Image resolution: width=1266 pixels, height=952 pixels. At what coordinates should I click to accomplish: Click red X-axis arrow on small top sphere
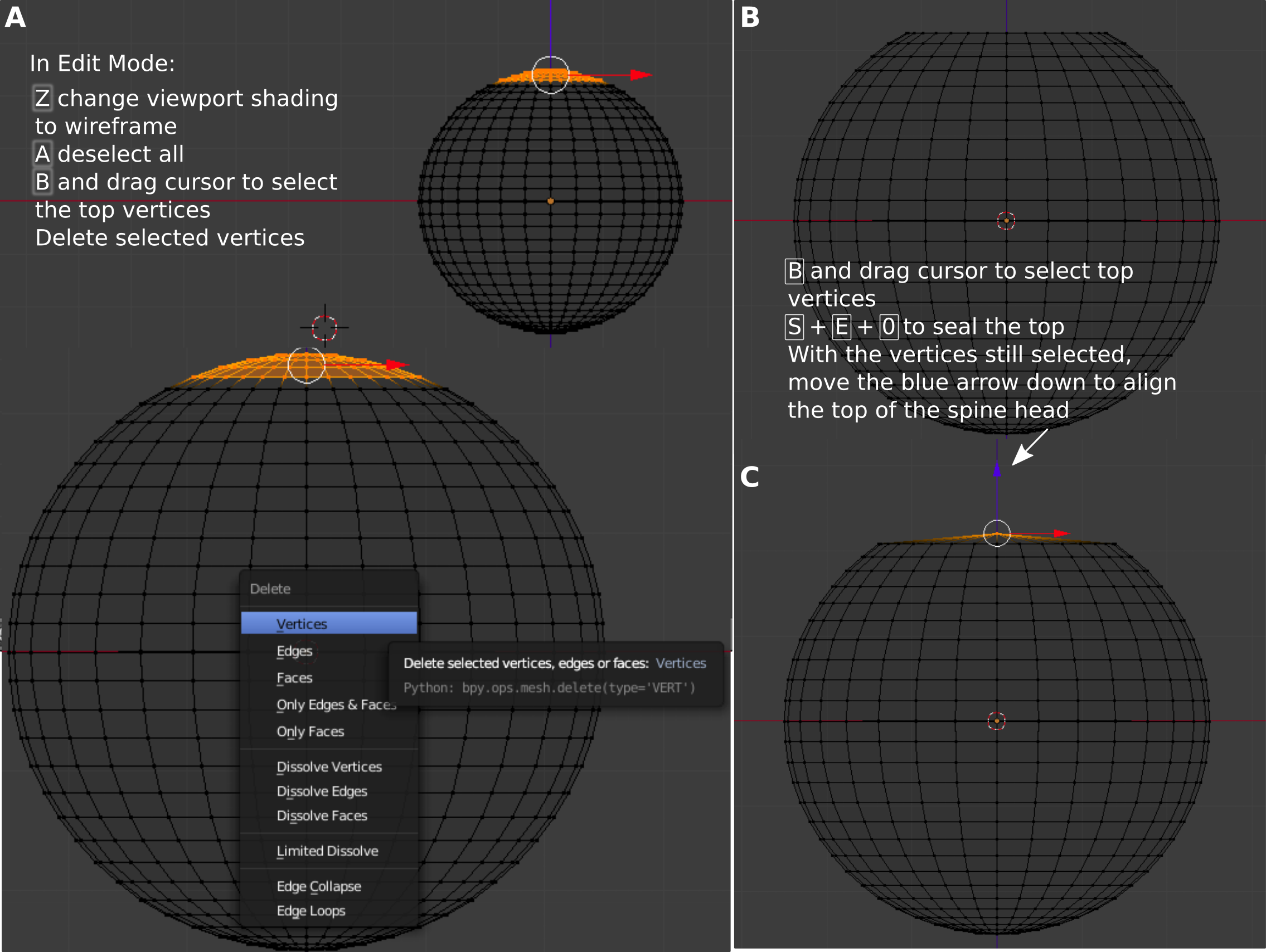click(641, 75)
